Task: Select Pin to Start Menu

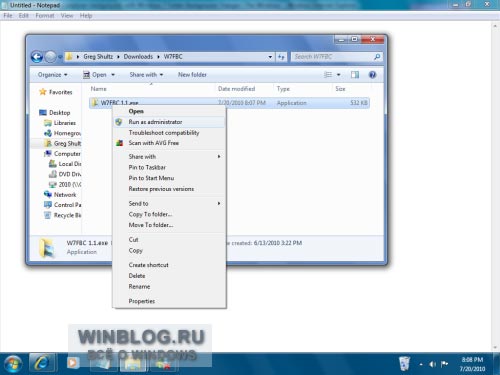Action: (169, 178)
